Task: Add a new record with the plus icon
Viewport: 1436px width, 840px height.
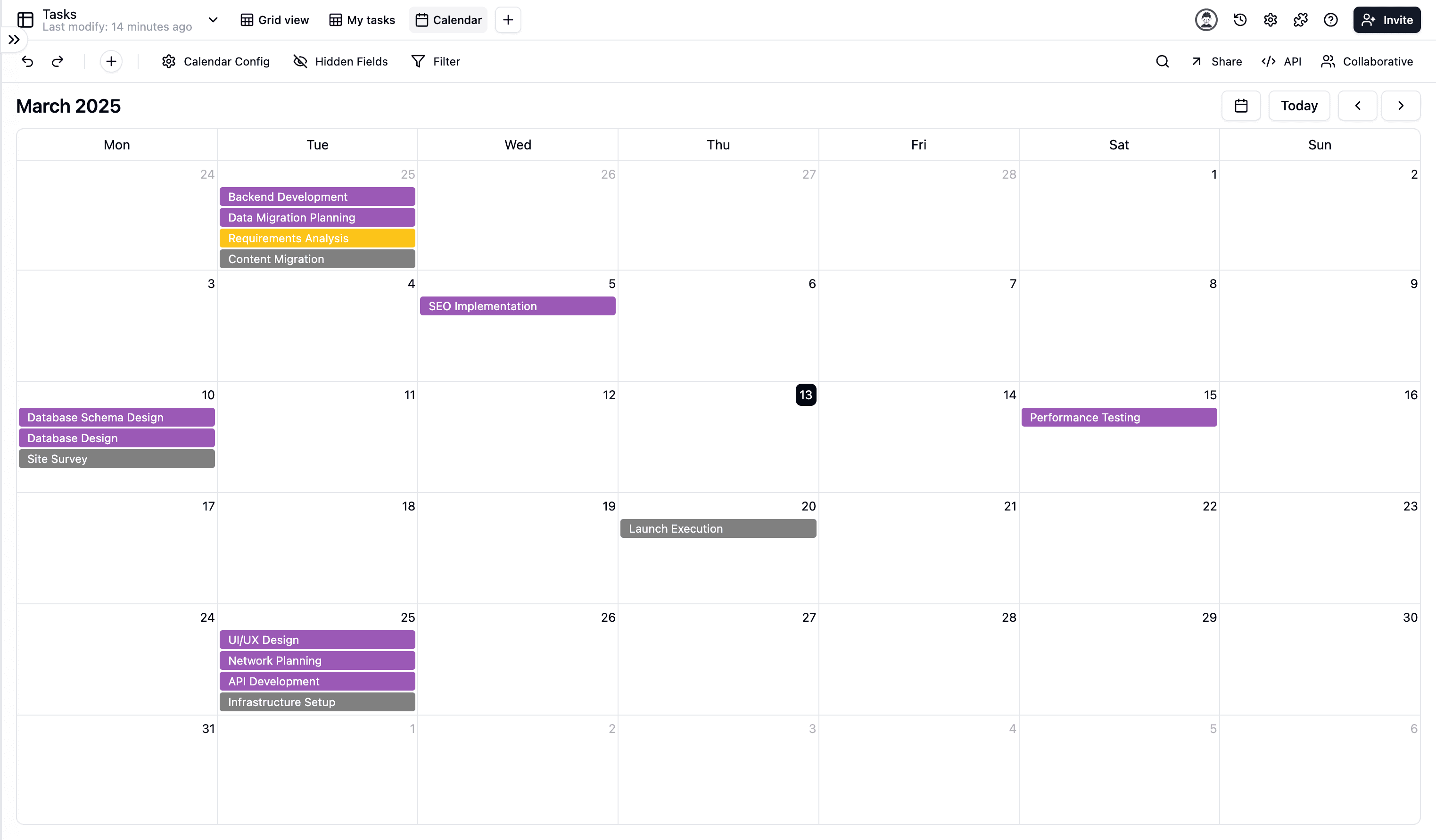Action: [110, 61]
